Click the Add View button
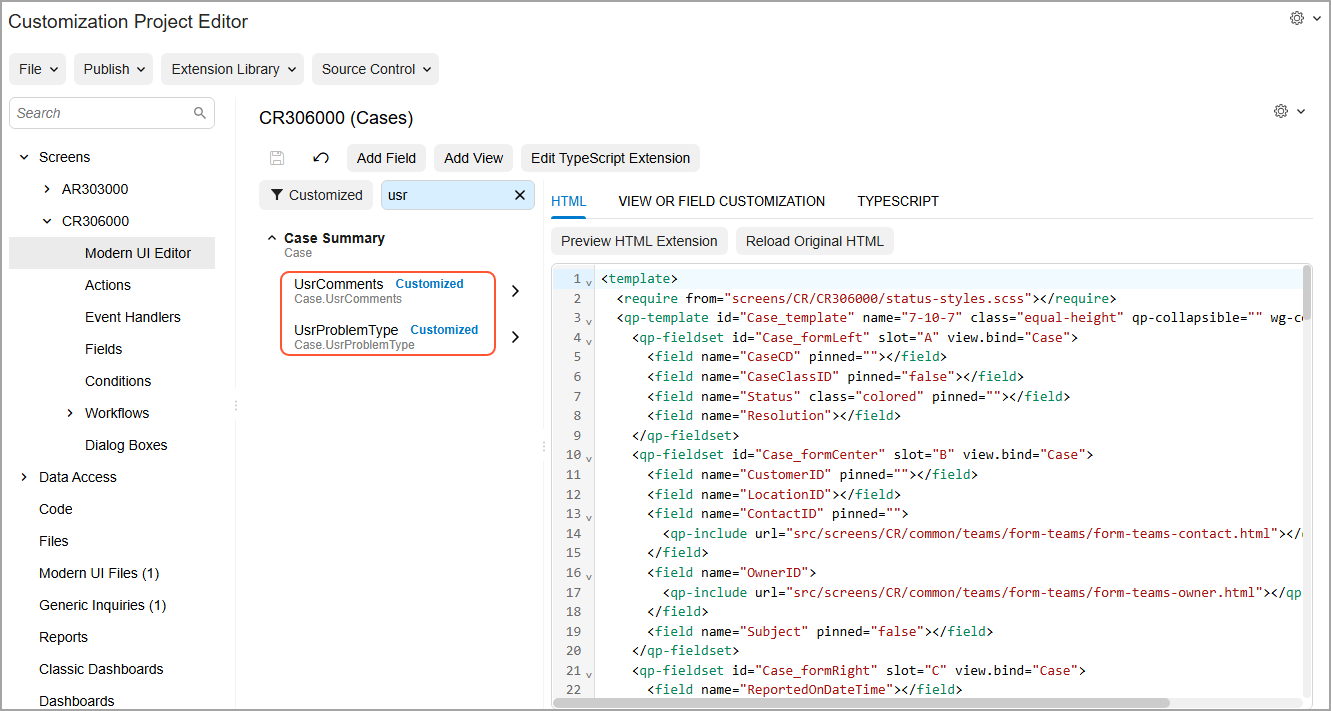Screen dimensions: 1331x711 point(474,158)
